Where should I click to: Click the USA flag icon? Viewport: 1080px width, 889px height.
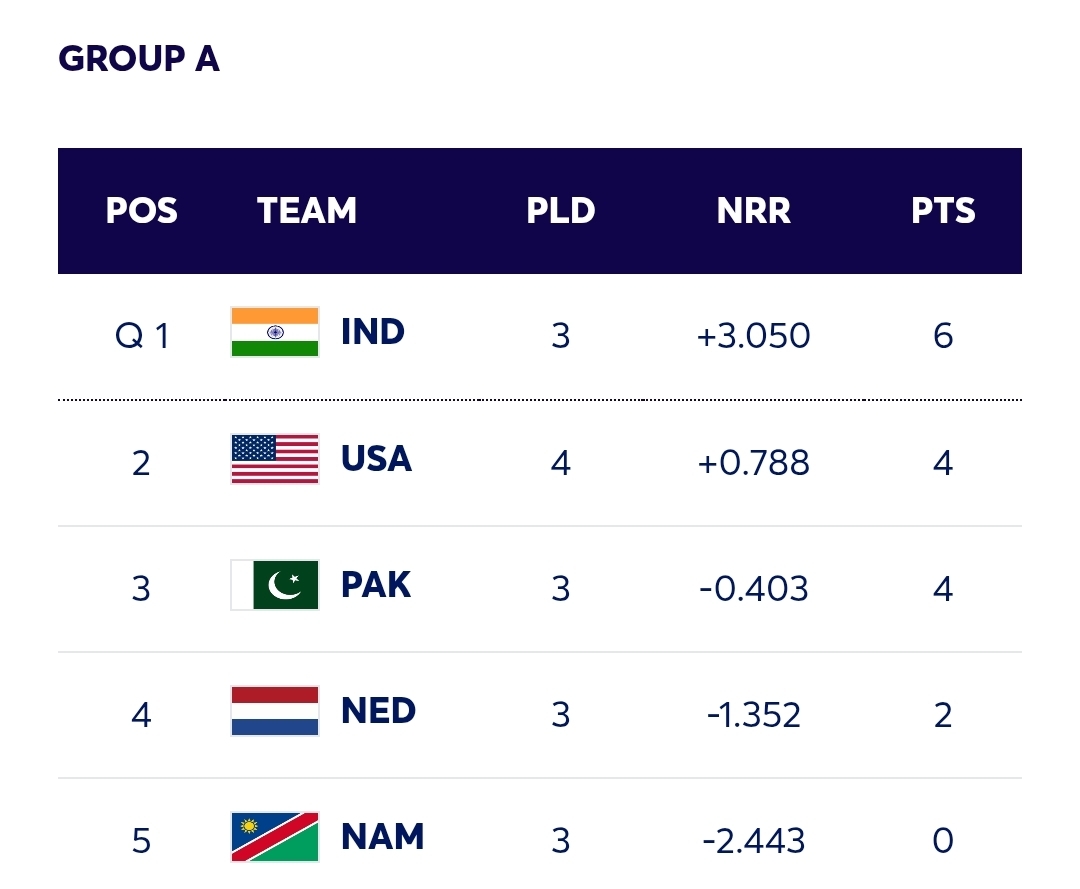[x=275, y=460]
